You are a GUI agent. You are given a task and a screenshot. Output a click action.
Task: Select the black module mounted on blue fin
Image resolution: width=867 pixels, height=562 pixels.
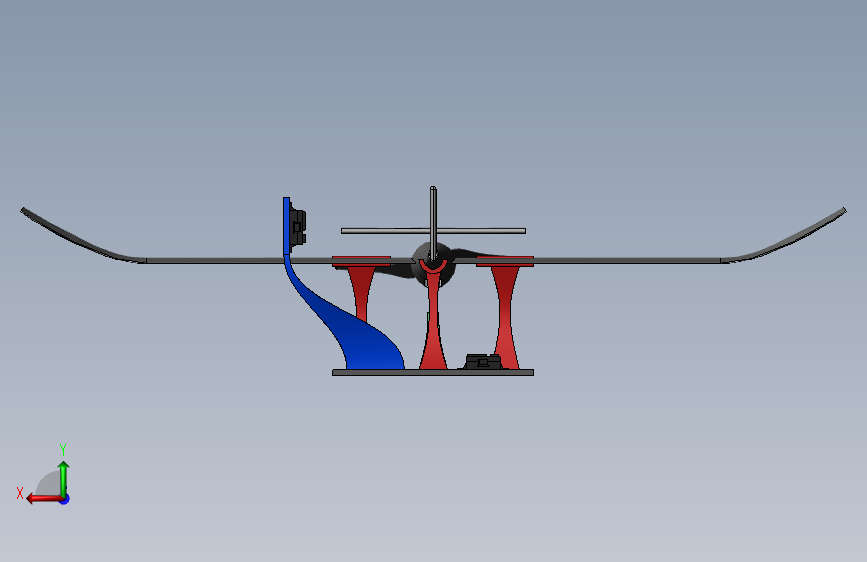(x=297, y=227)
